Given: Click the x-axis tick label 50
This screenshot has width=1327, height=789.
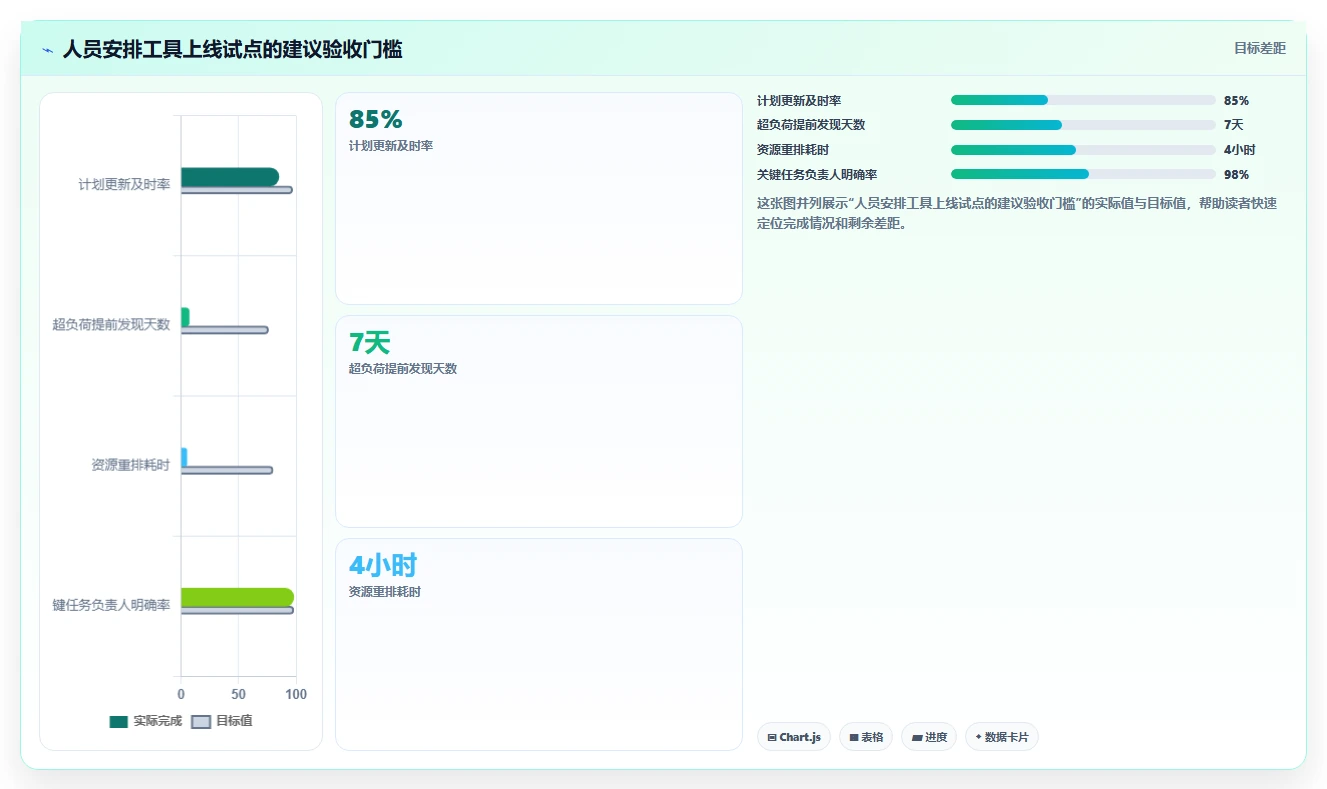Looking at the screenshot, I should pyautogui.click(x=238, y=694).
